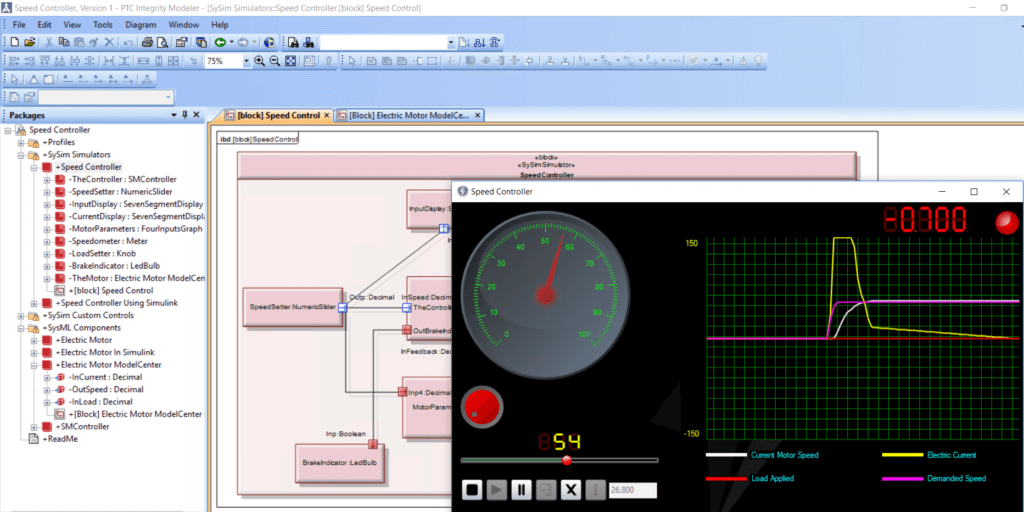
Task: Open the Packages panel dropdown arrow
Action: click(174, 115)
